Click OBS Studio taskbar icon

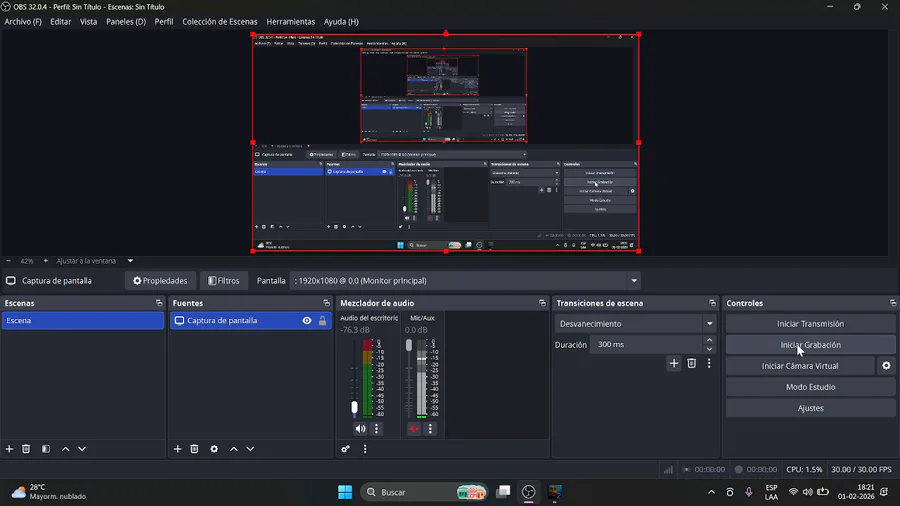coord(529,492)
